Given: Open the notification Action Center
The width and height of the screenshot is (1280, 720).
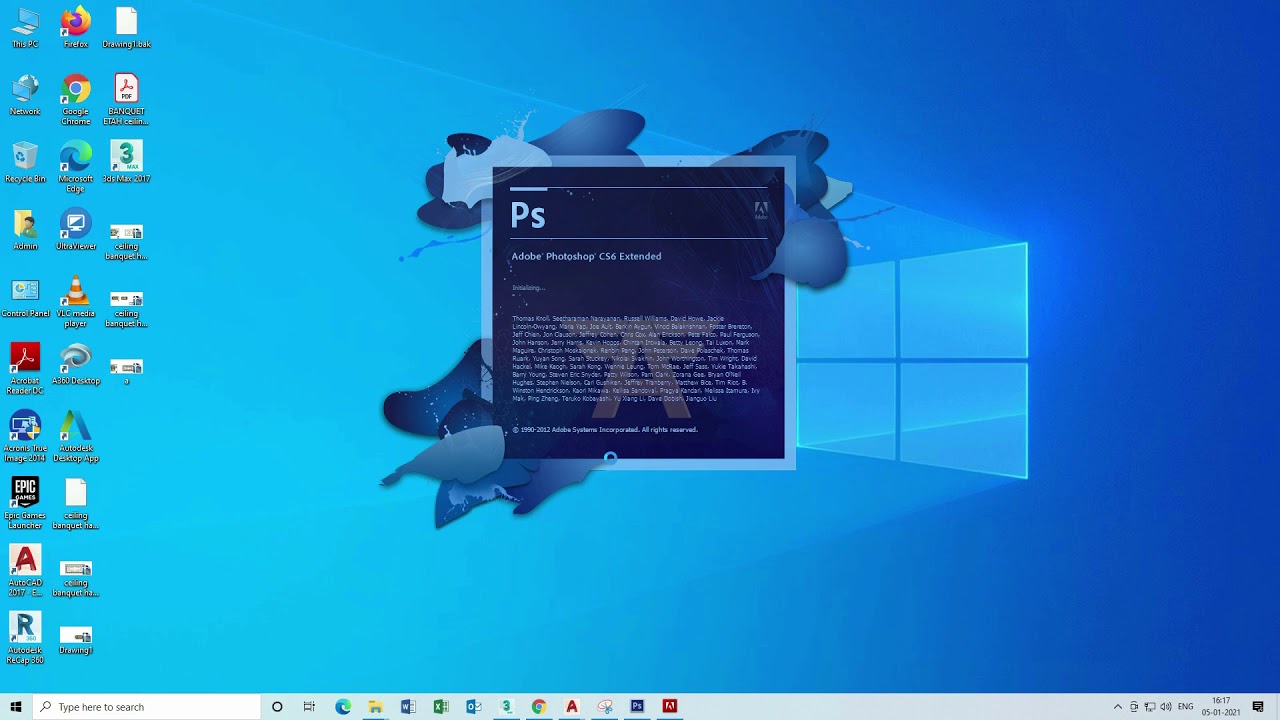Looking at the screenshot, I should tap(1259, 707).
